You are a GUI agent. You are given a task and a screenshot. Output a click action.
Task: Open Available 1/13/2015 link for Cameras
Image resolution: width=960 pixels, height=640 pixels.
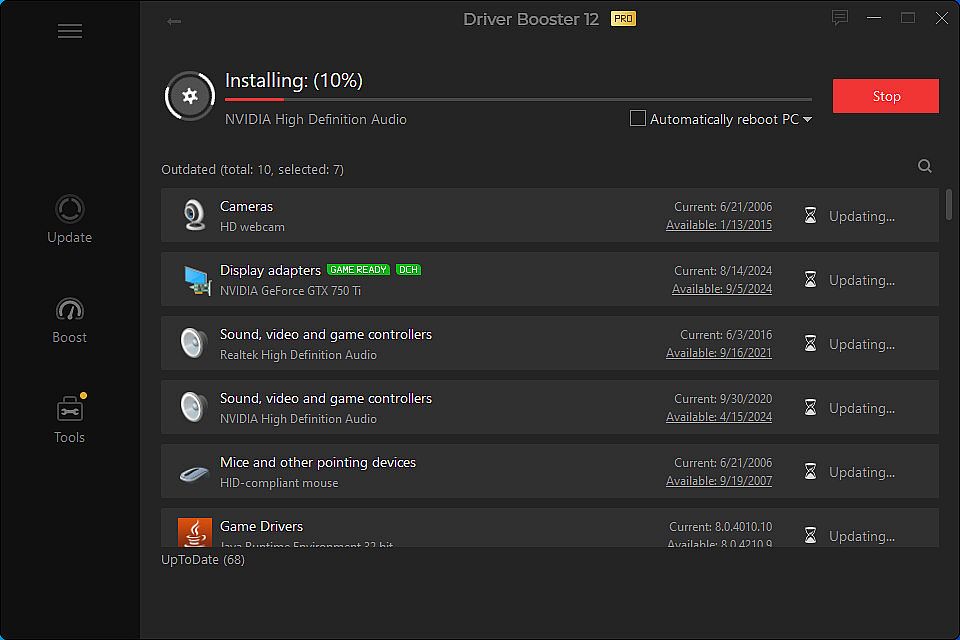[x=719, y=225]
